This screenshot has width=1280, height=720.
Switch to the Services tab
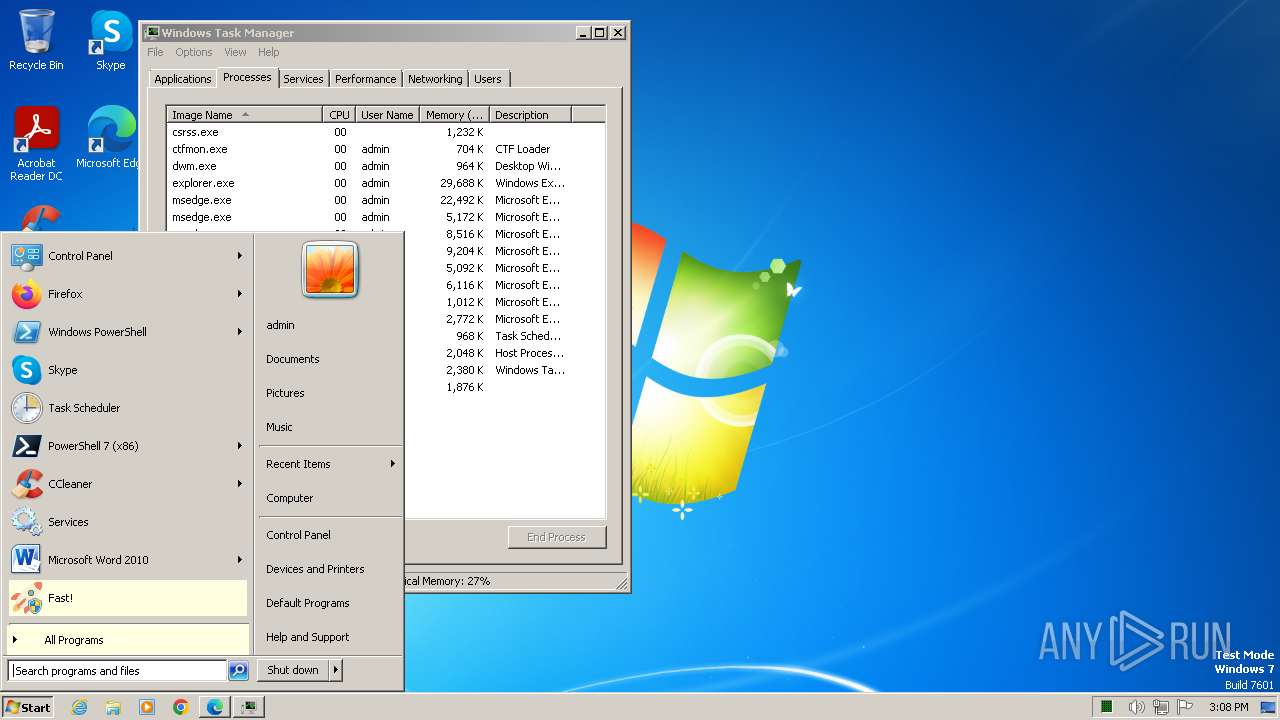303,79
